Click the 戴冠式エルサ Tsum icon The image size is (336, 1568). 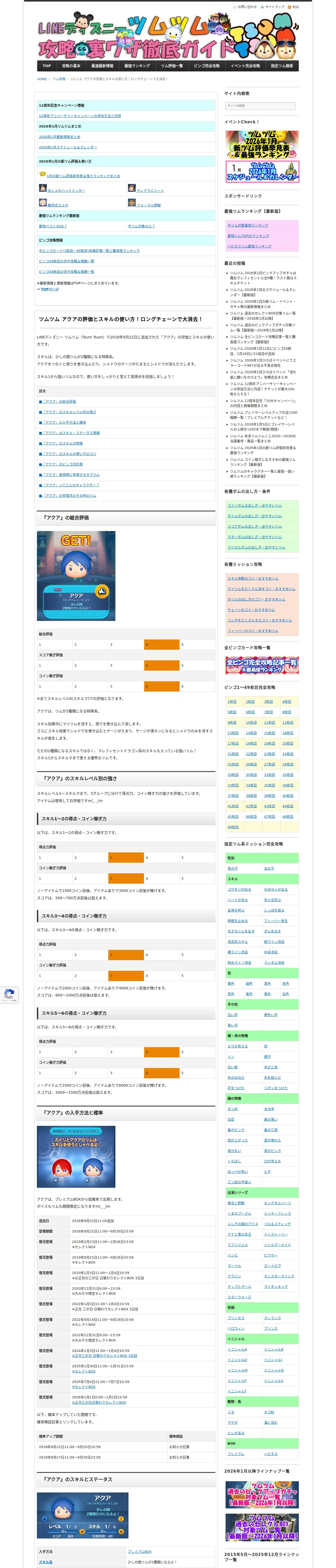[x=43, y=203]
